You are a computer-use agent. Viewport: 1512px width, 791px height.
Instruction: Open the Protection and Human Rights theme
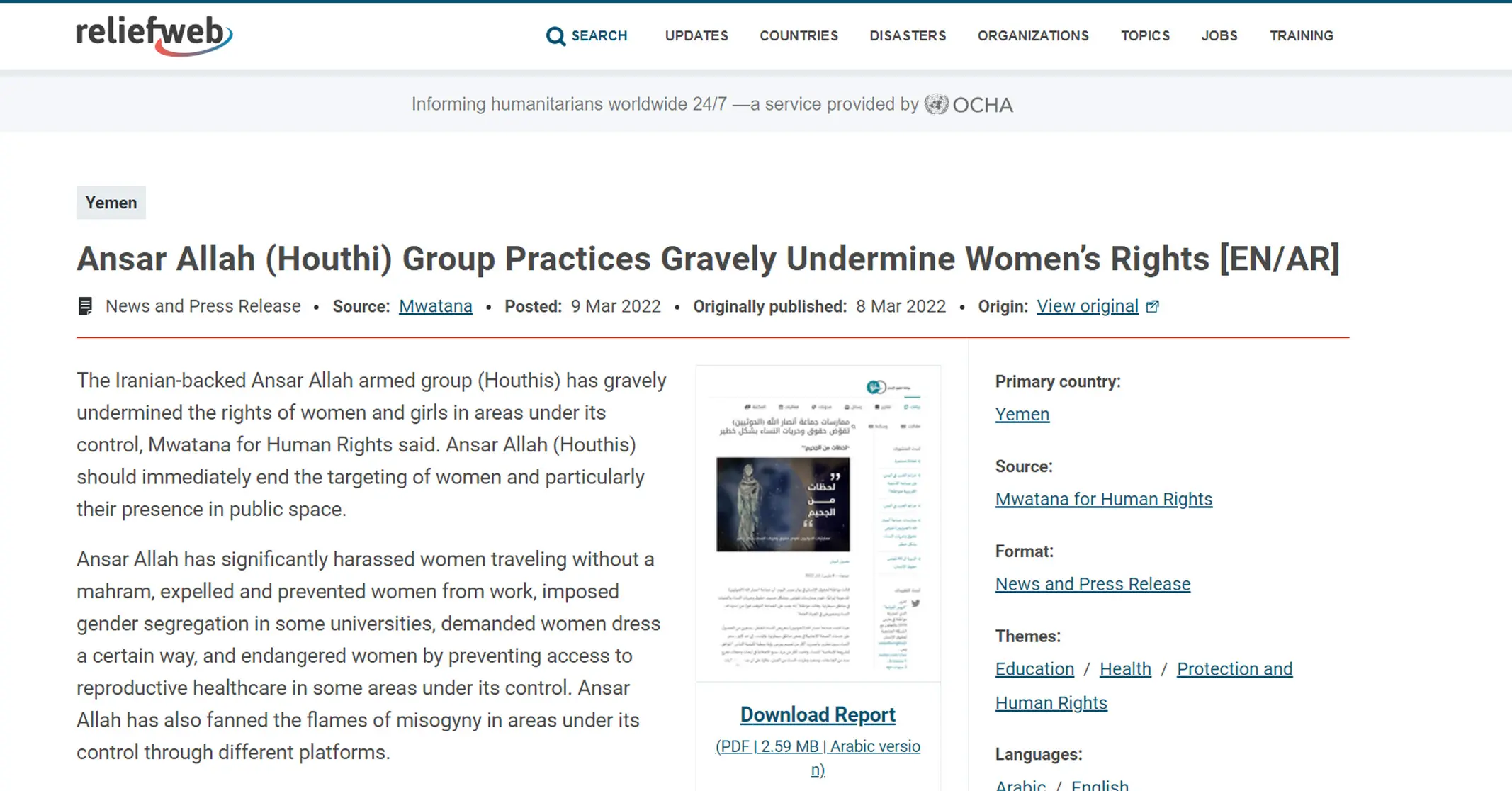pyautogui.click(x=1144, y=685)
